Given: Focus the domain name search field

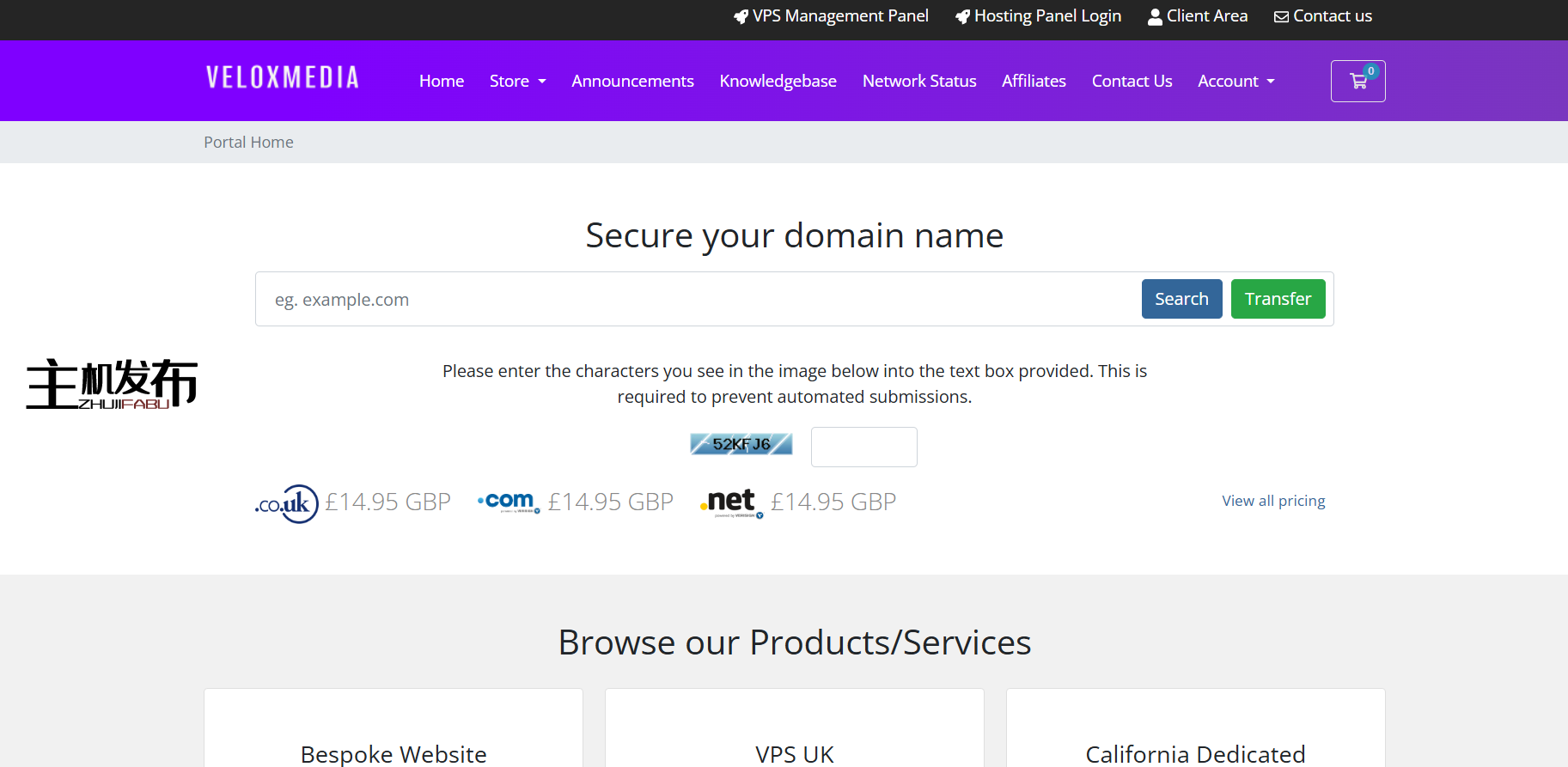Looking at the screenshot, I should [696, 300].
